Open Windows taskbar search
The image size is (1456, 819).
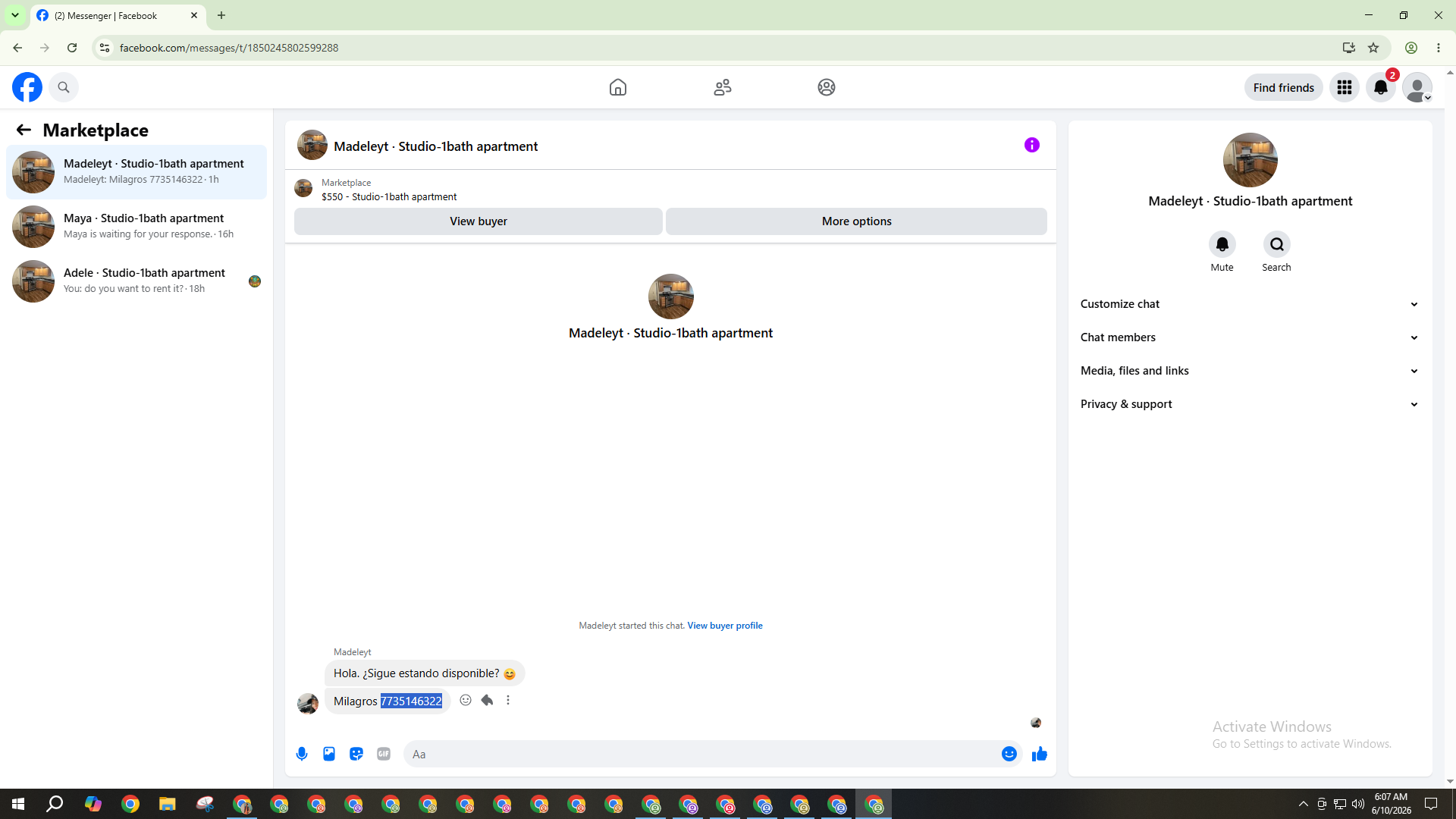55,804
